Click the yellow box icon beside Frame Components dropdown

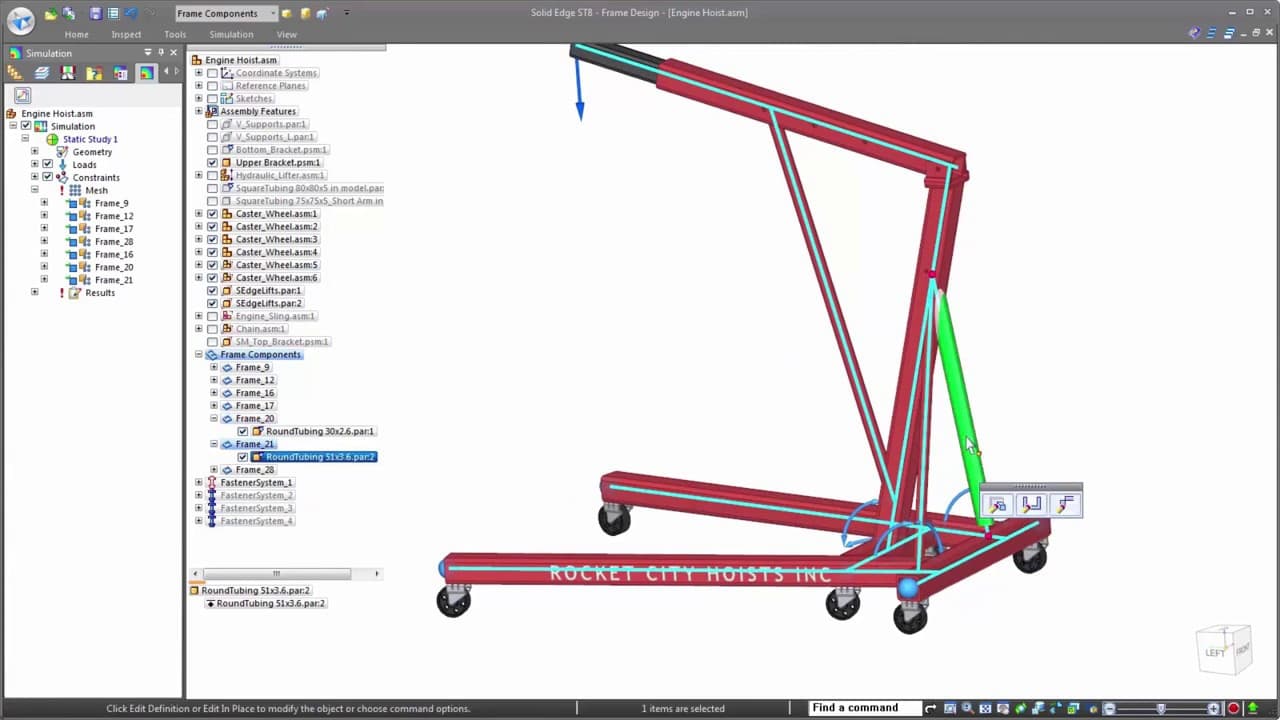[287, 14]
